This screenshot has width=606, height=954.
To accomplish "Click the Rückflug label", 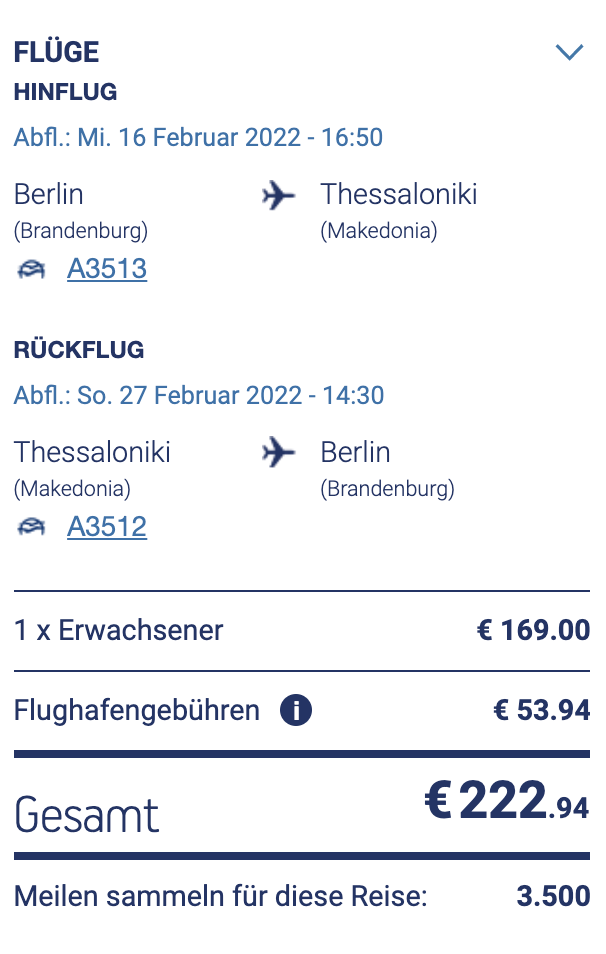I will 79,351.
